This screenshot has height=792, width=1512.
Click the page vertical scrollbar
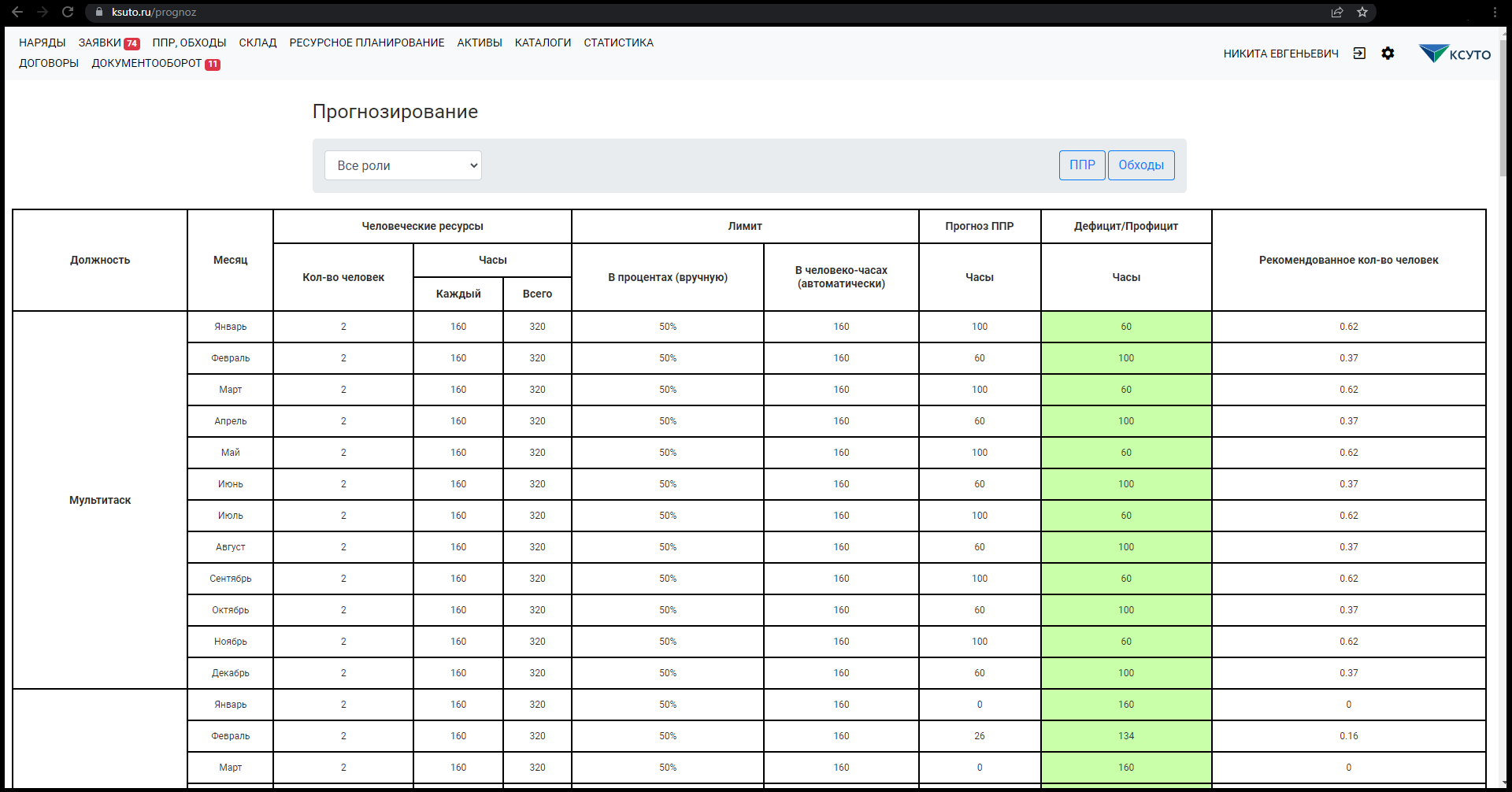[x=1503, y=110]
